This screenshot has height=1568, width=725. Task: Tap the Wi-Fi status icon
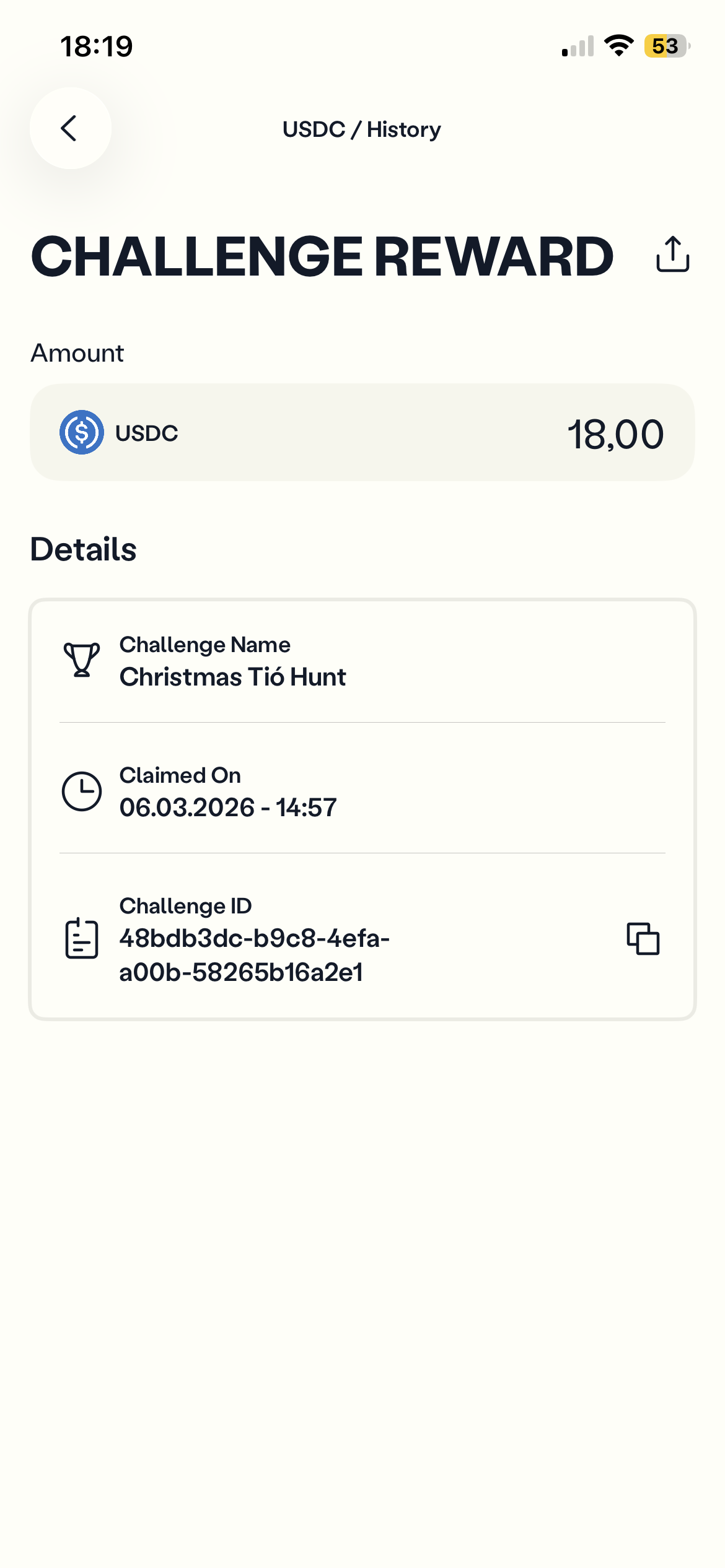[x=618, y=46]
